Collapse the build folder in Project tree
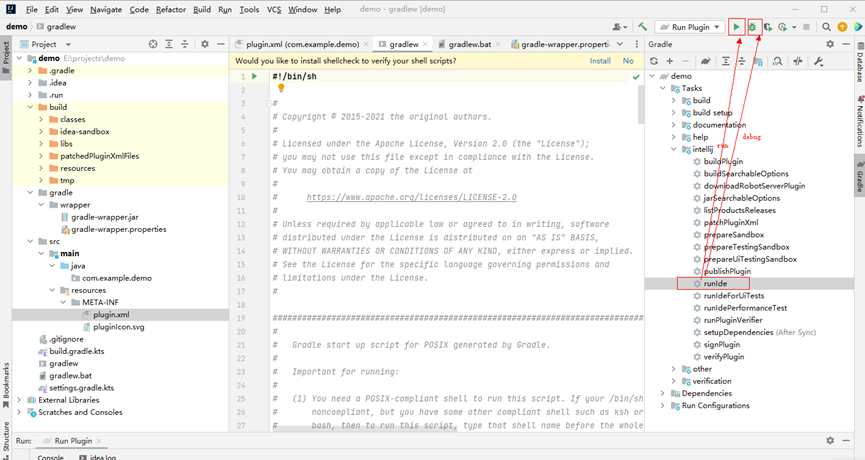The height and width of the screenshot is (460, 865). [30, 107]
